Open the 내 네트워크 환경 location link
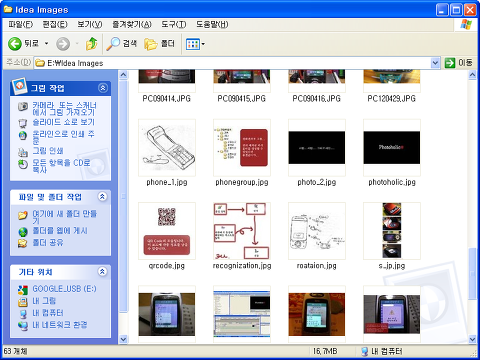Viewport: 480px width, 360px height. click(x=60, y=325)
